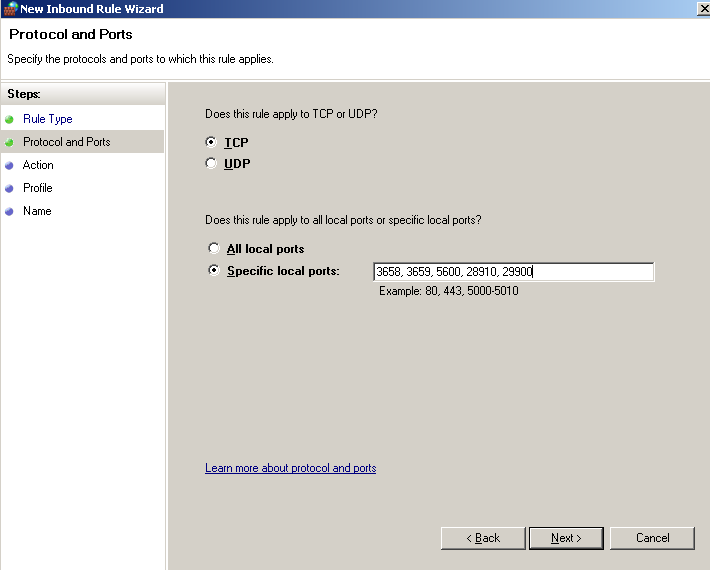The width and height of the screenshot is (710, 570).
Task: Proceed with the Next button
Action: 566,538
